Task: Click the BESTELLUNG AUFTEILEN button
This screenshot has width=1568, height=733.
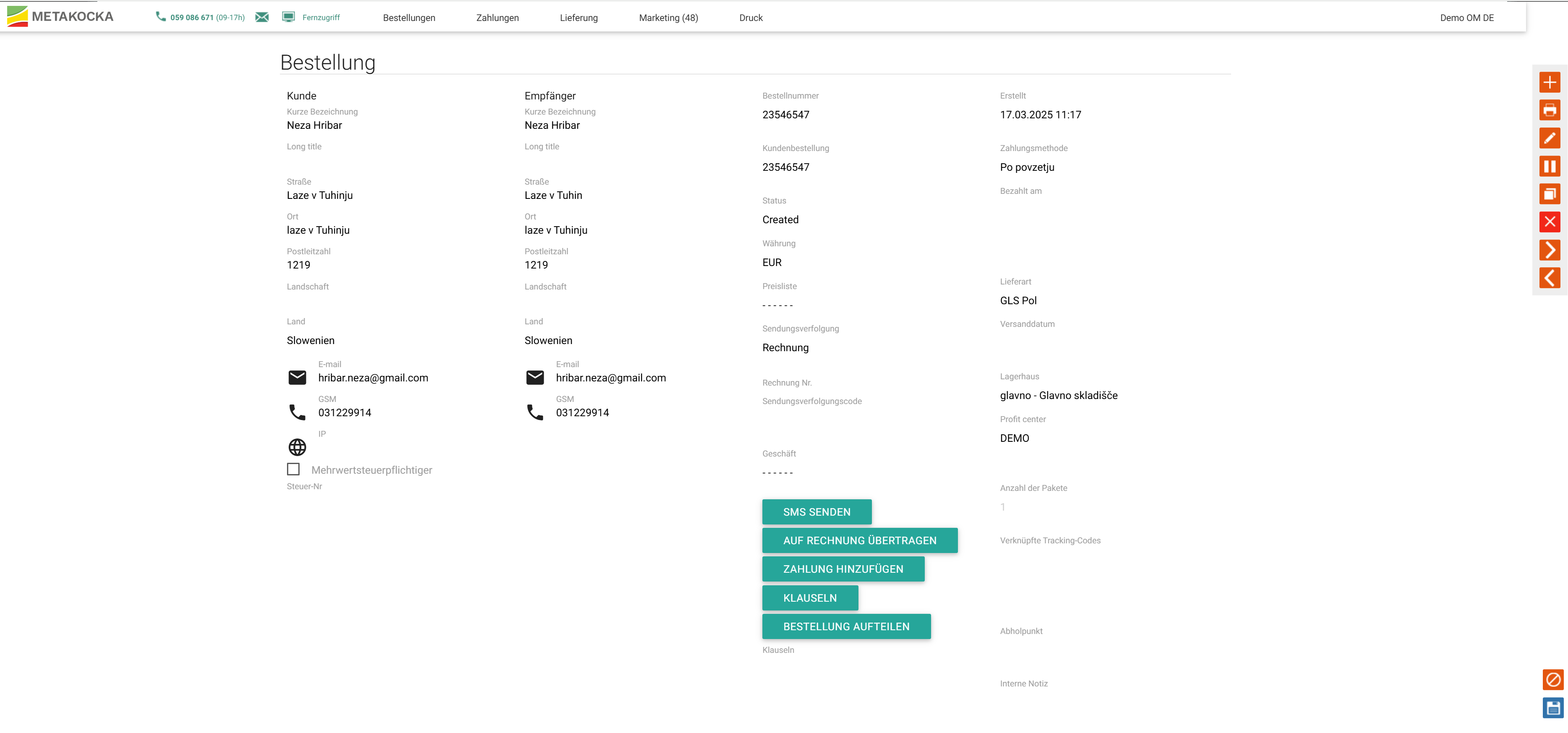Action: point(846,626)
